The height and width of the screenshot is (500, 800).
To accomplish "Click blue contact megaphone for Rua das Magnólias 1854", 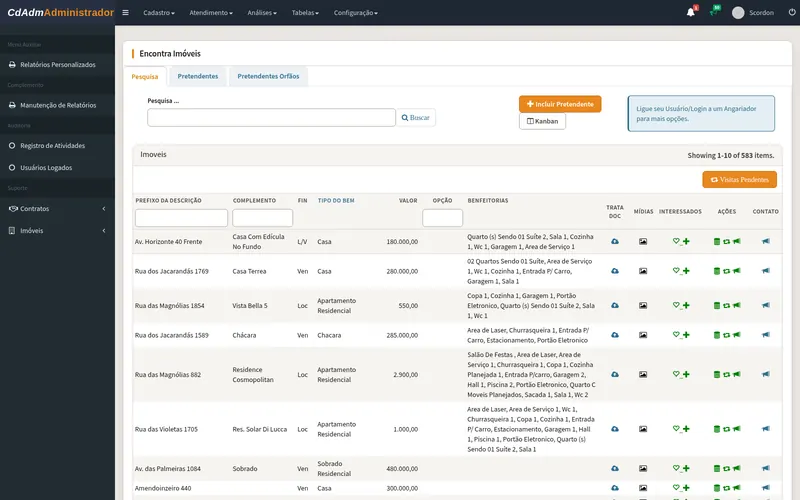I will (766, 305).
